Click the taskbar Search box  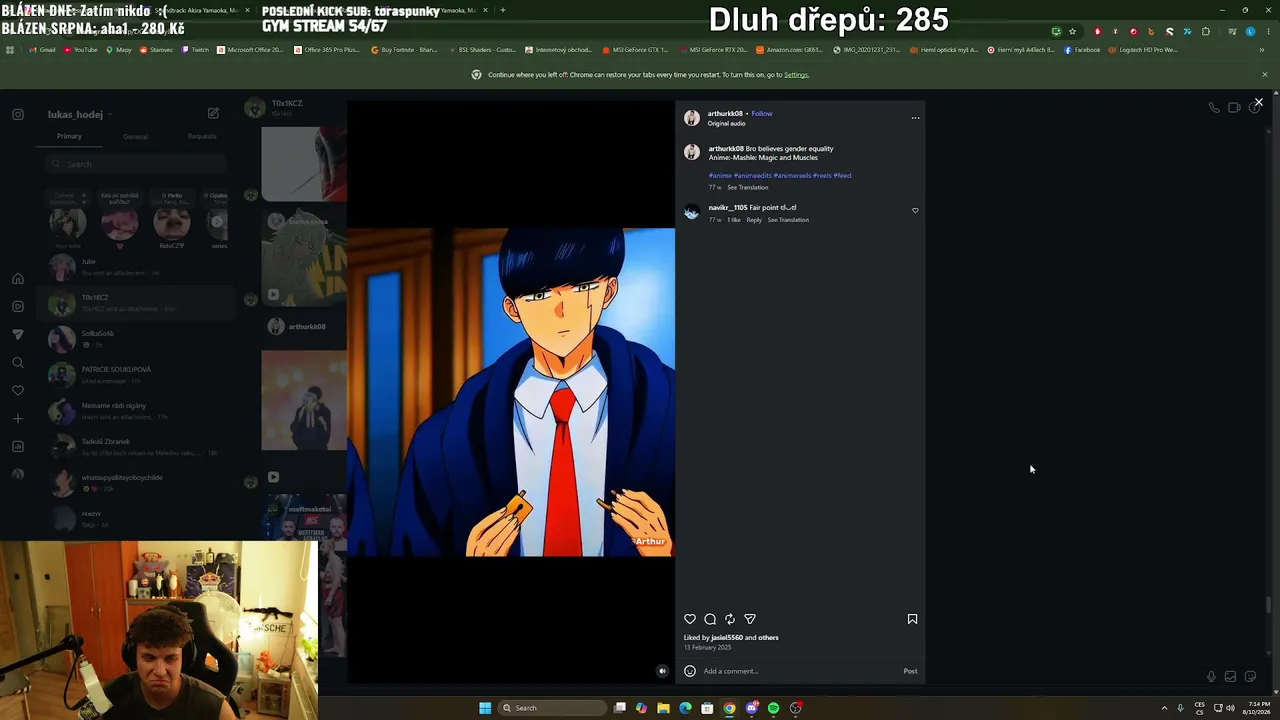click(553, 708)
